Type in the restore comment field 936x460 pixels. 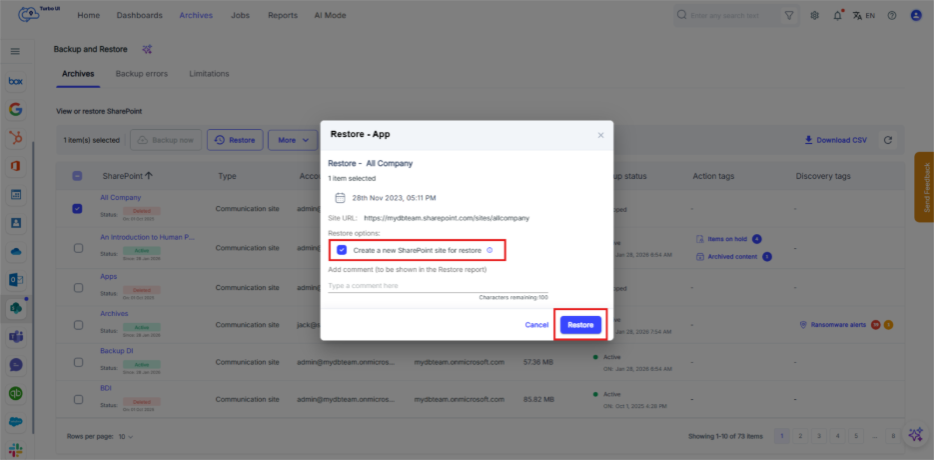tap(438, 286)
